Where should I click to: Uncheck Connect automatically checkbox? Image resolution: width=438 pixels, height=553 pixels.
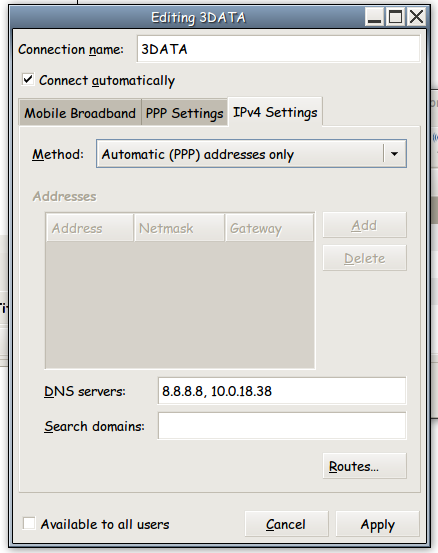pyautogui.click(x=28, y=79)
